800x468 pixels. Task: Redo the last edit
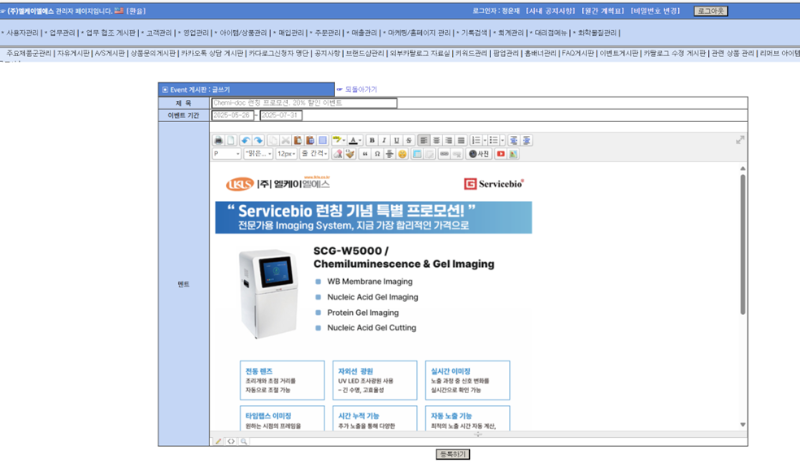tap(258, 140)
